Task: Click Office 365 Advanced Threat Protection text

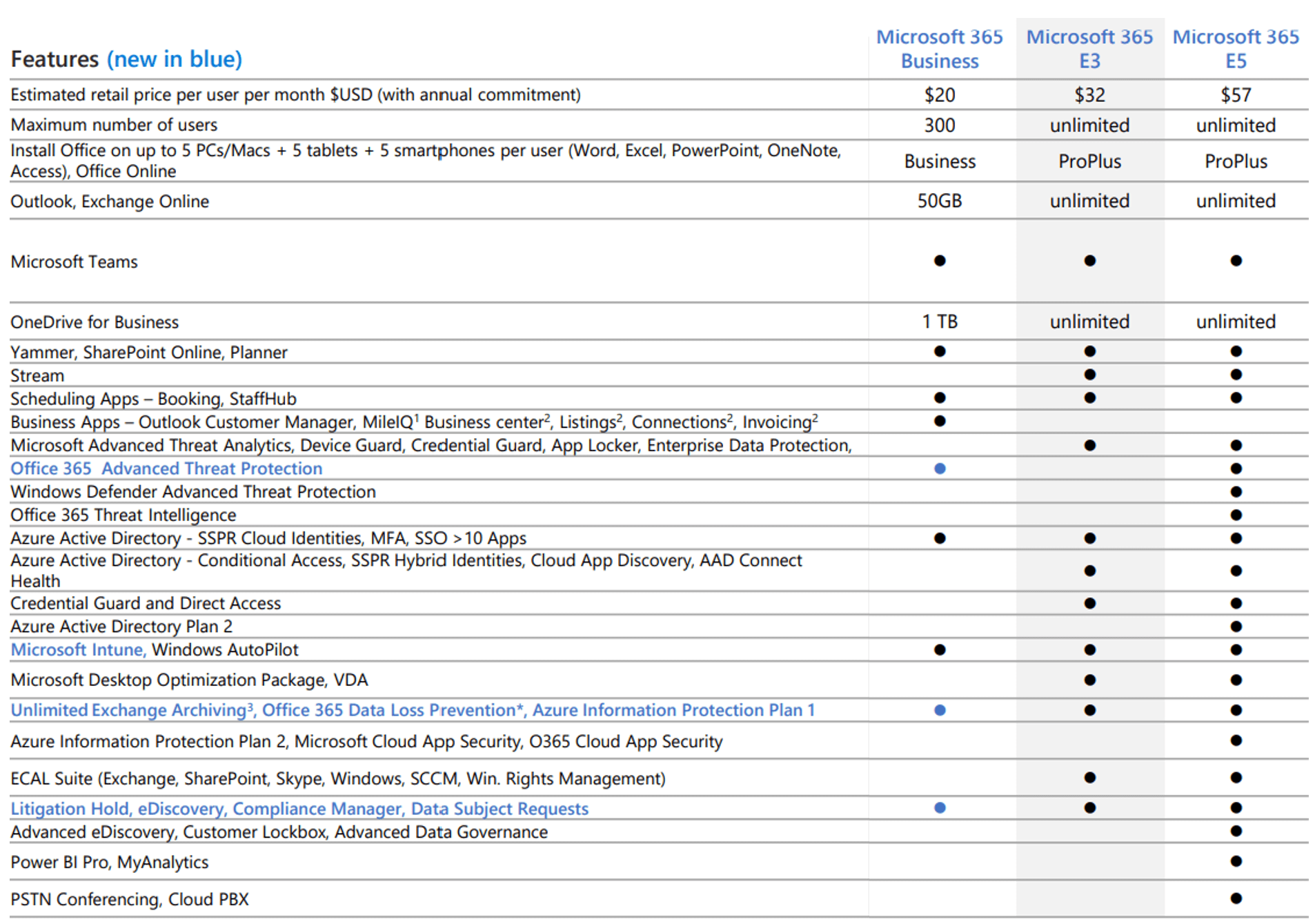Action: 166,469
